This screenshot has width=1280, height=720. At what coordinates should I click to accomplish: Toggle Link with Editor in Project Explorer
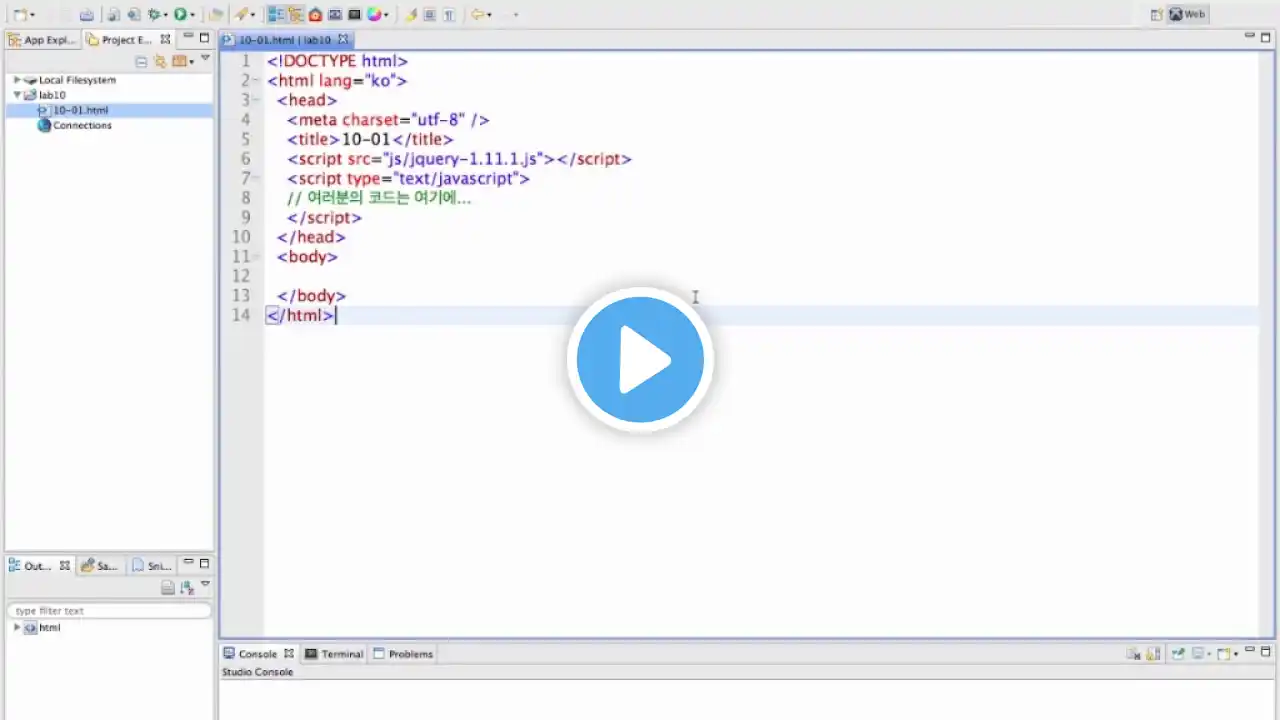160,61
